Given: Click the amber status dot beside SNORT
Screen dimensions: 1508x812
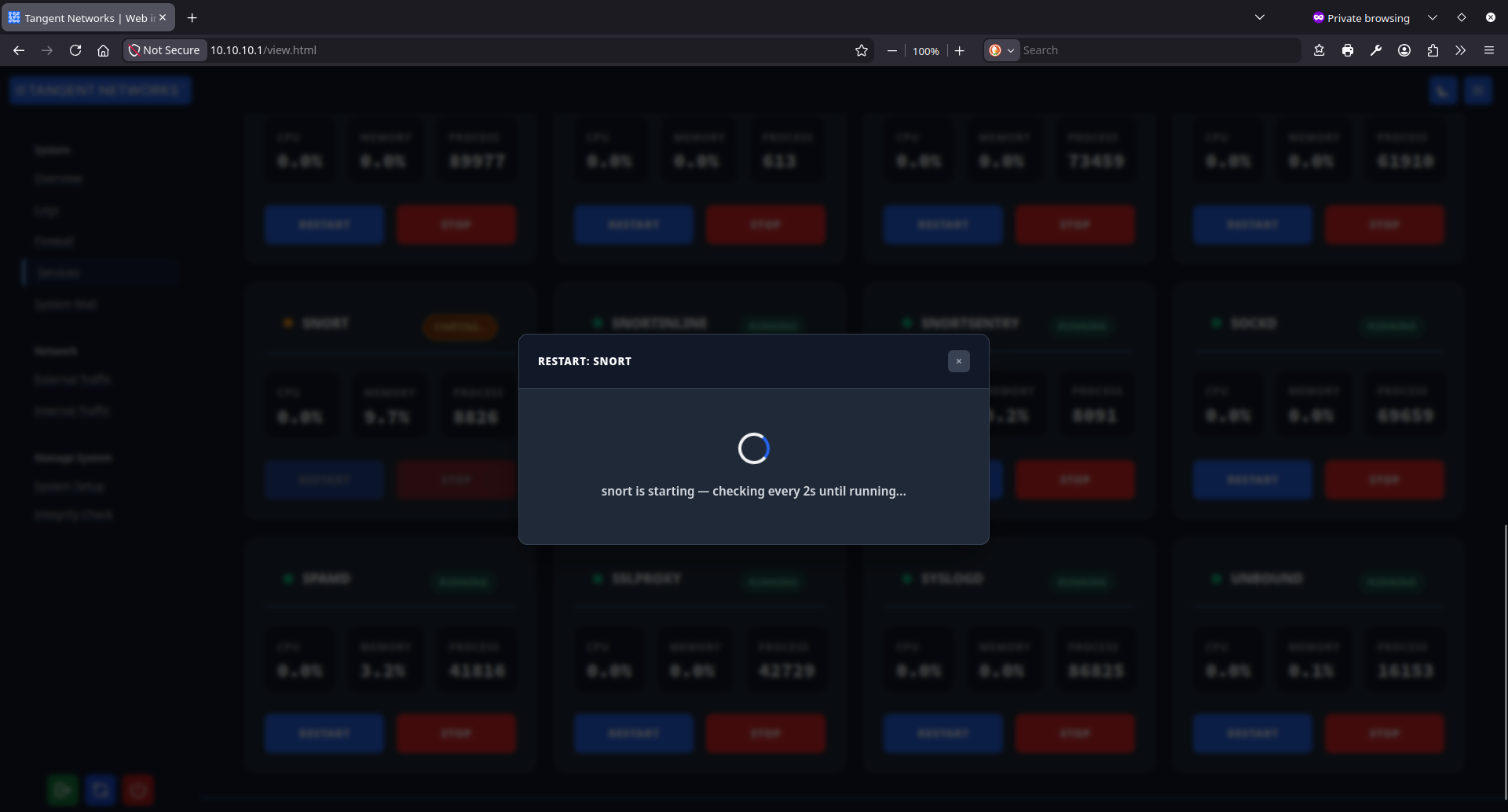Looking at the screenshot, I should (287, 322).
